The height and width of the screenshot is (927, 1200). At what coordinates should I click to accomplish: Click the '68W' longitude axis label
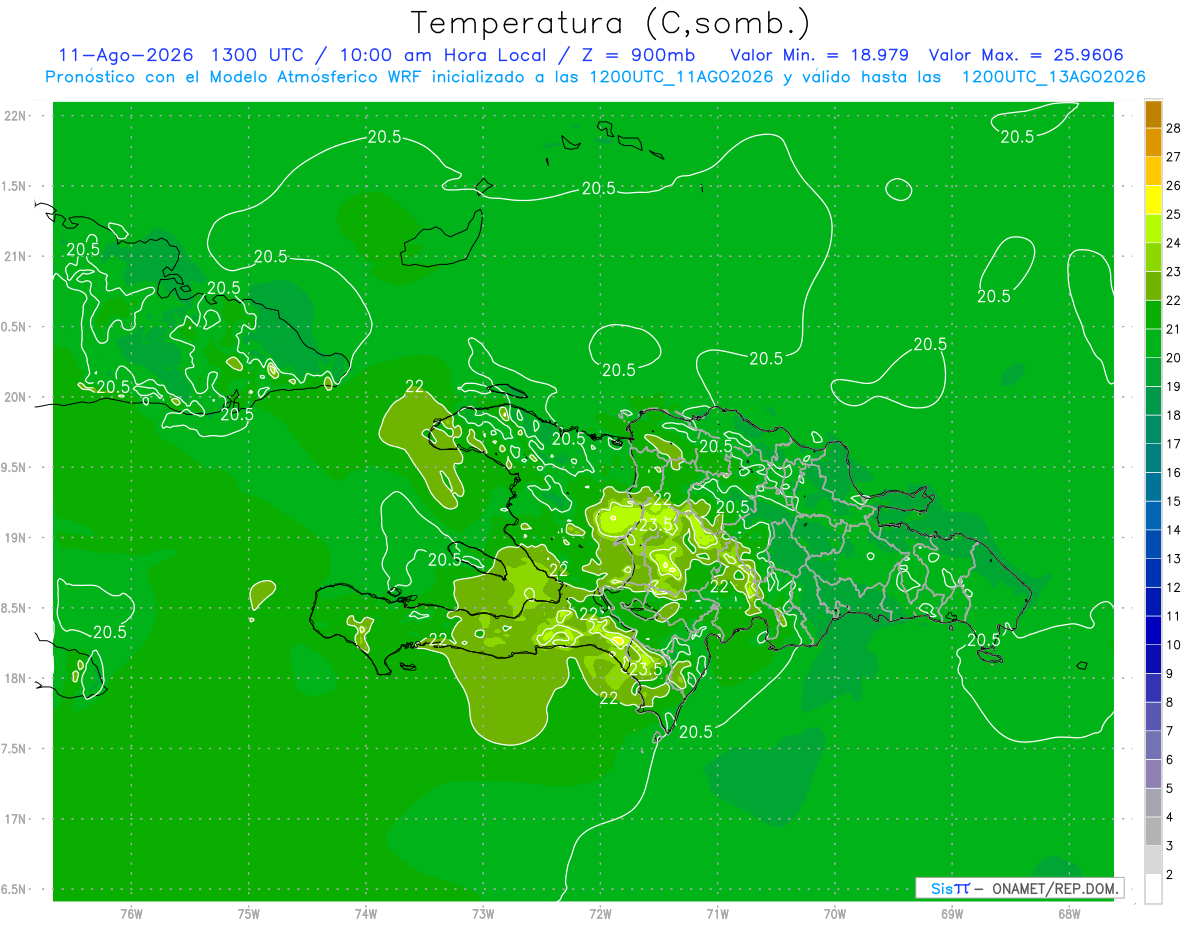(1069, 914)
